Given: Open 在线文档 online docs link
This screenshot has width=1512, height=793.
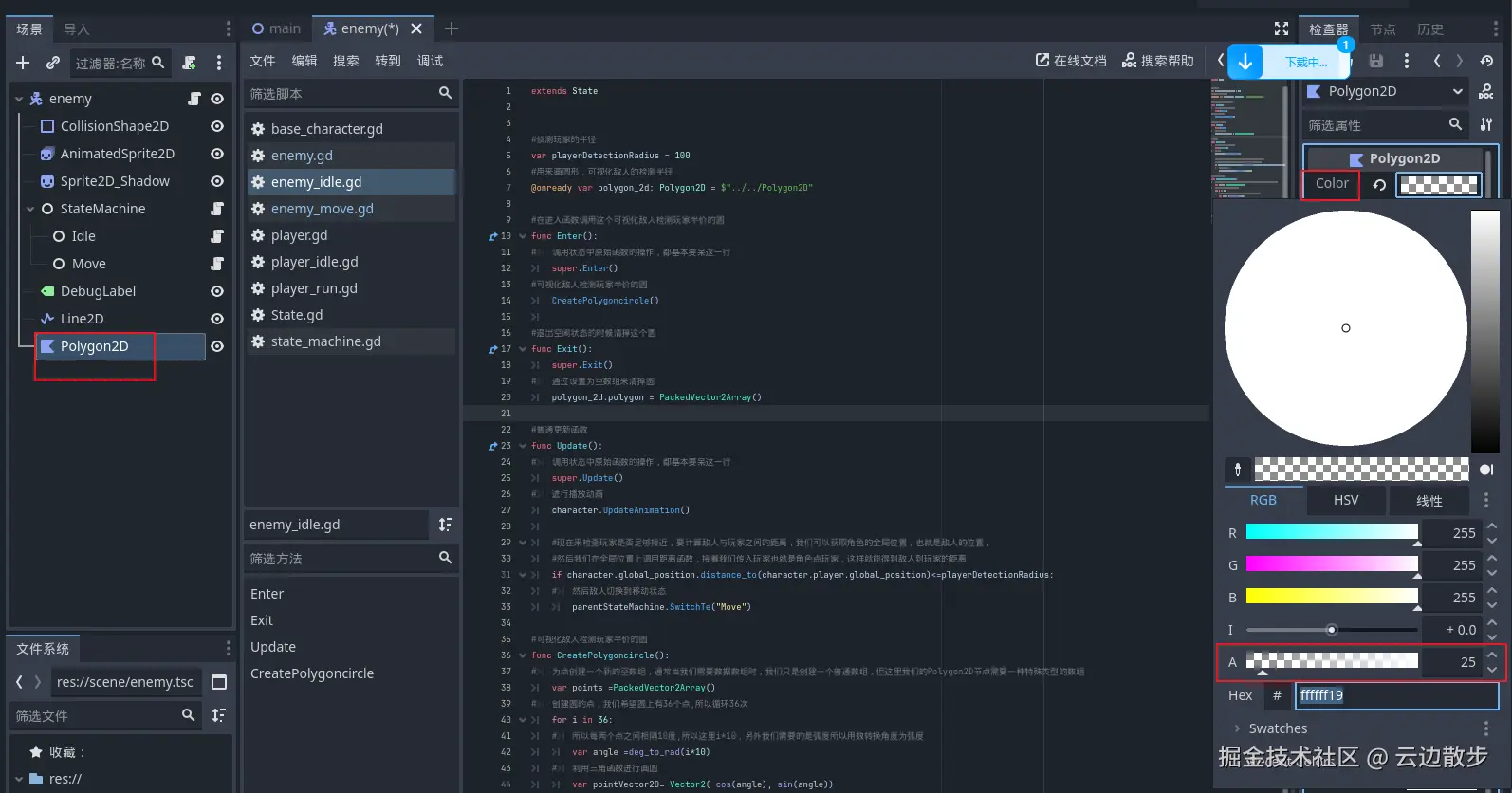Looking at the screenshot, I should (x=1071, y=61).
